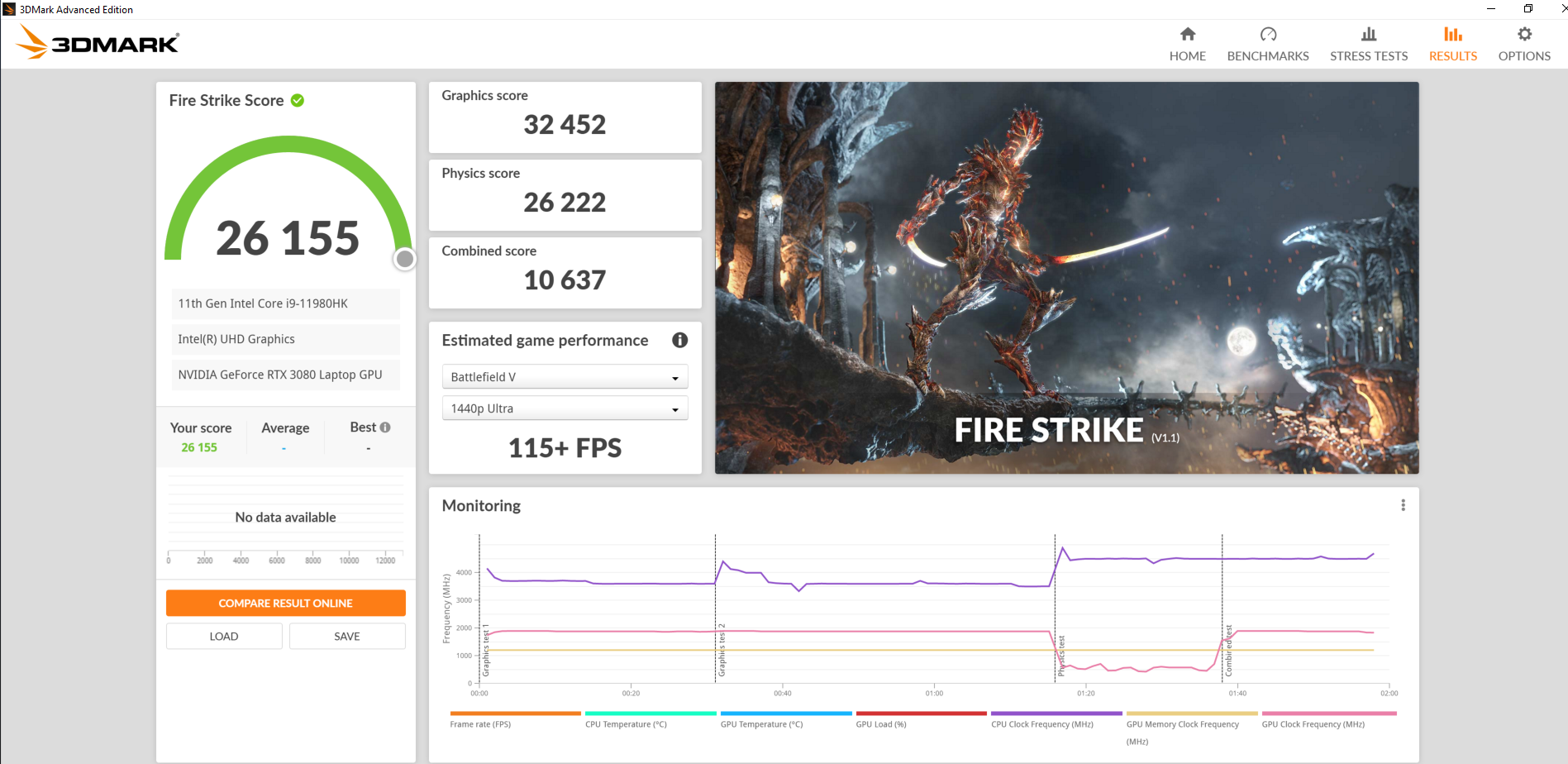
Task: Click Compare Result Online button
Action: pos(285,603)
